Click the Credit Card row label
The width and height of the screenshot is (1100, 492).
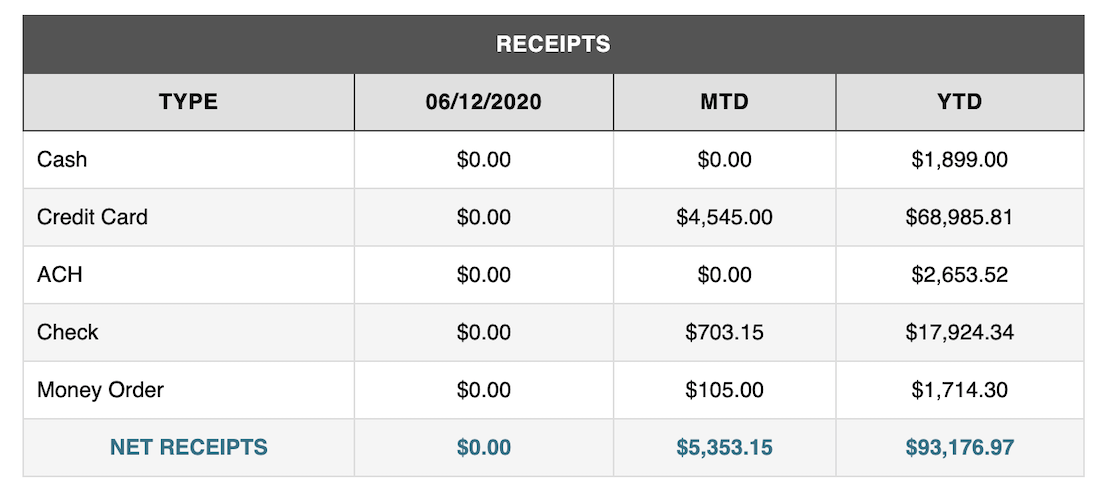93,217
